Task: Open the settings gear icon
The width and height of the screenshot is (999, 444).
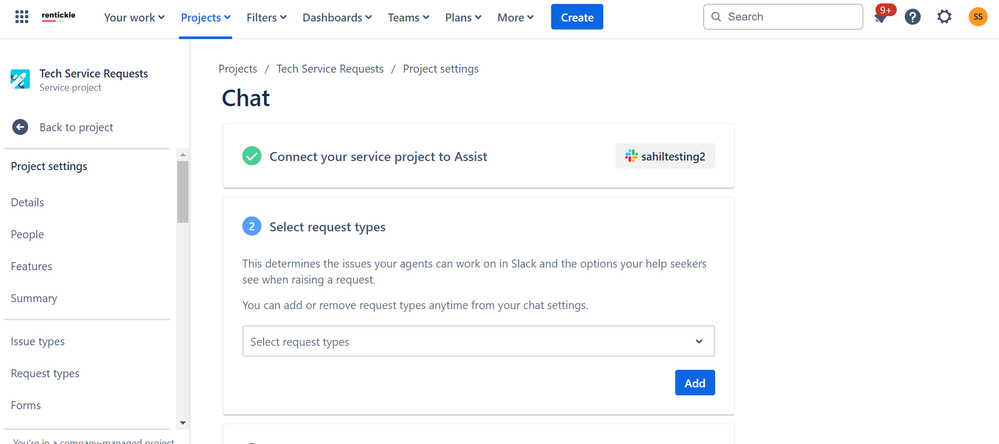Action: [944, 17]
